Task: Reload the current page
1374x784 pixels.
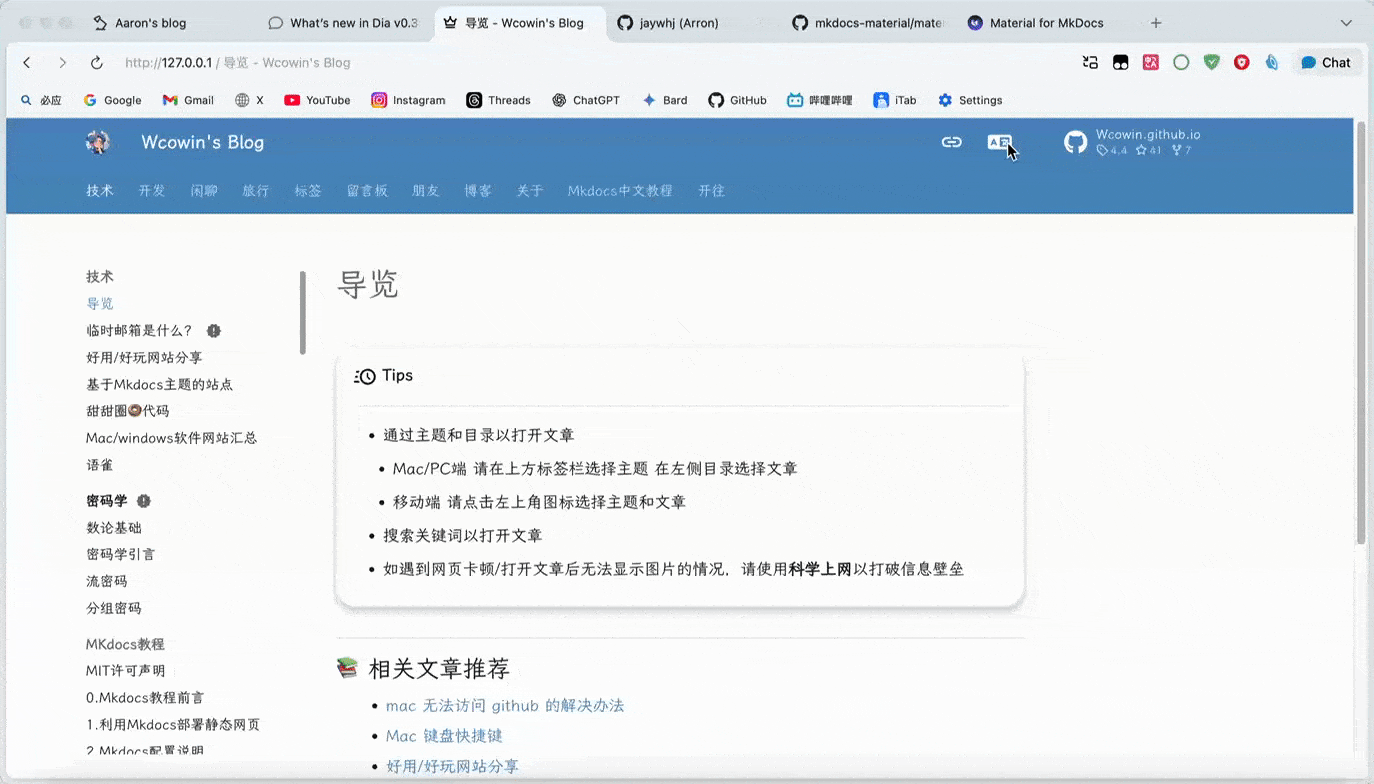Action: coord(96,61)
